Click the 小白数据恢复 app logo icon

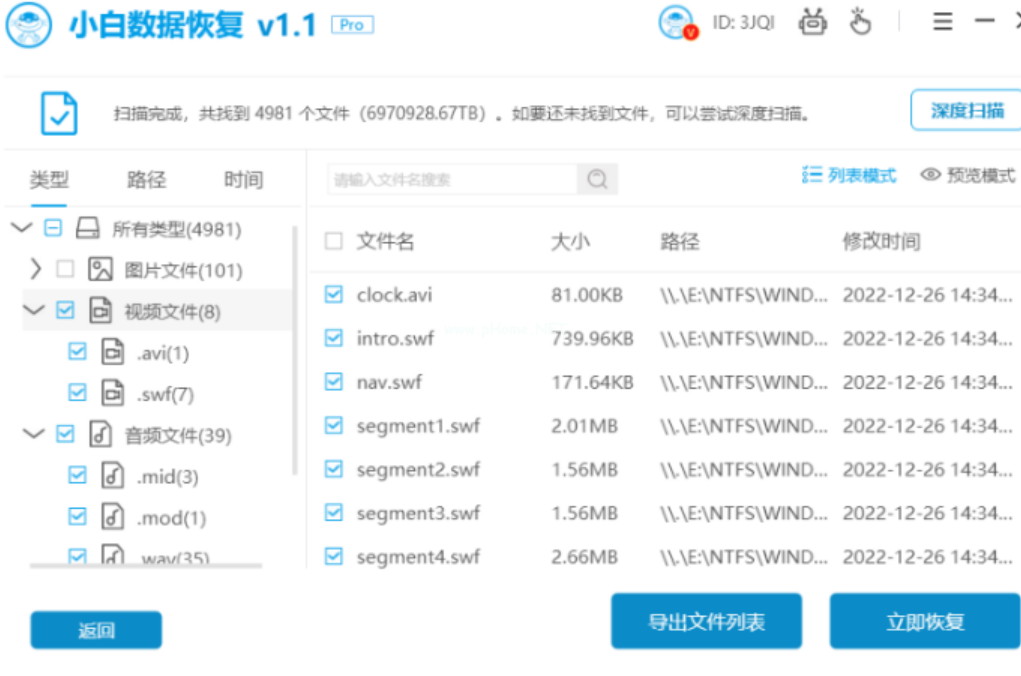pos(28,25)
